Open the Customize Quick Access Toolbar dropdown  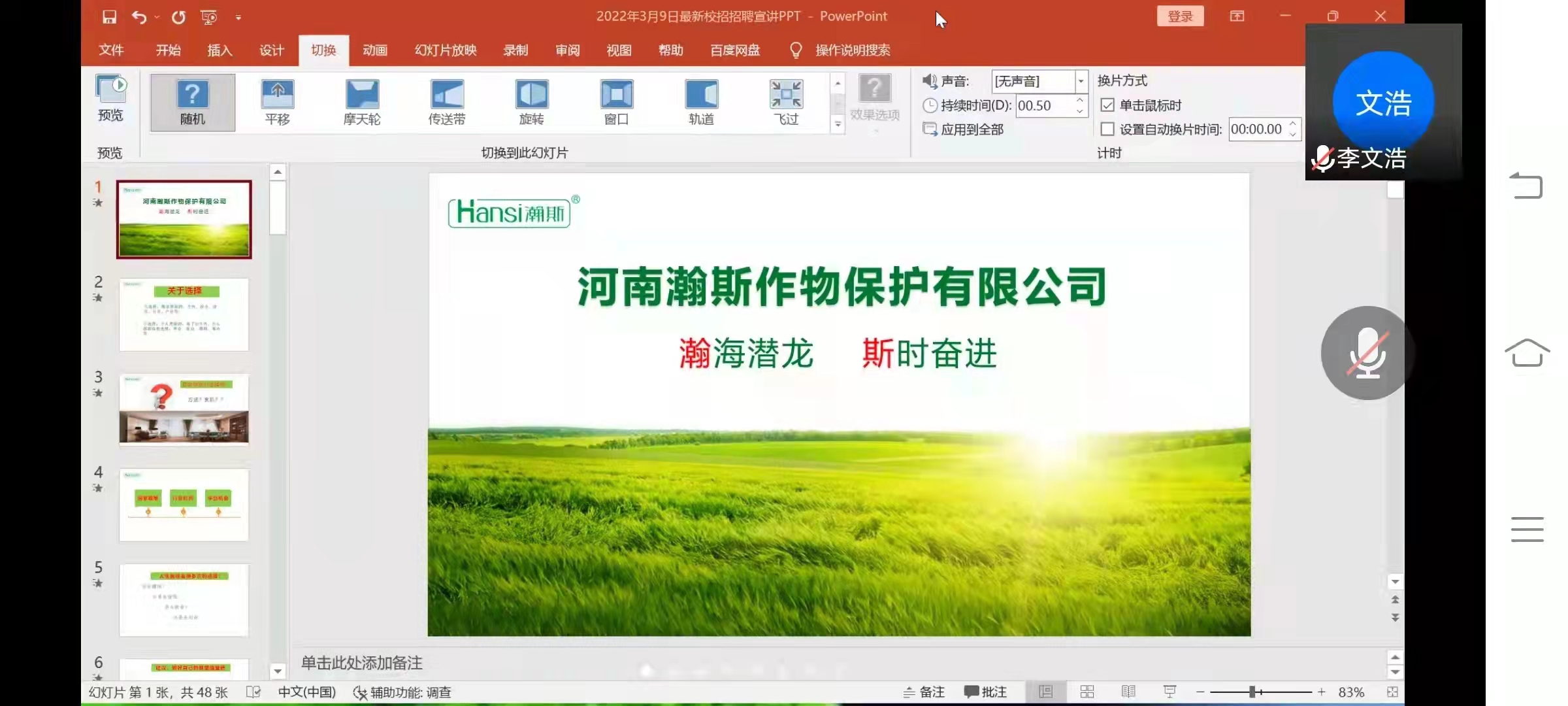coord(238,18)
